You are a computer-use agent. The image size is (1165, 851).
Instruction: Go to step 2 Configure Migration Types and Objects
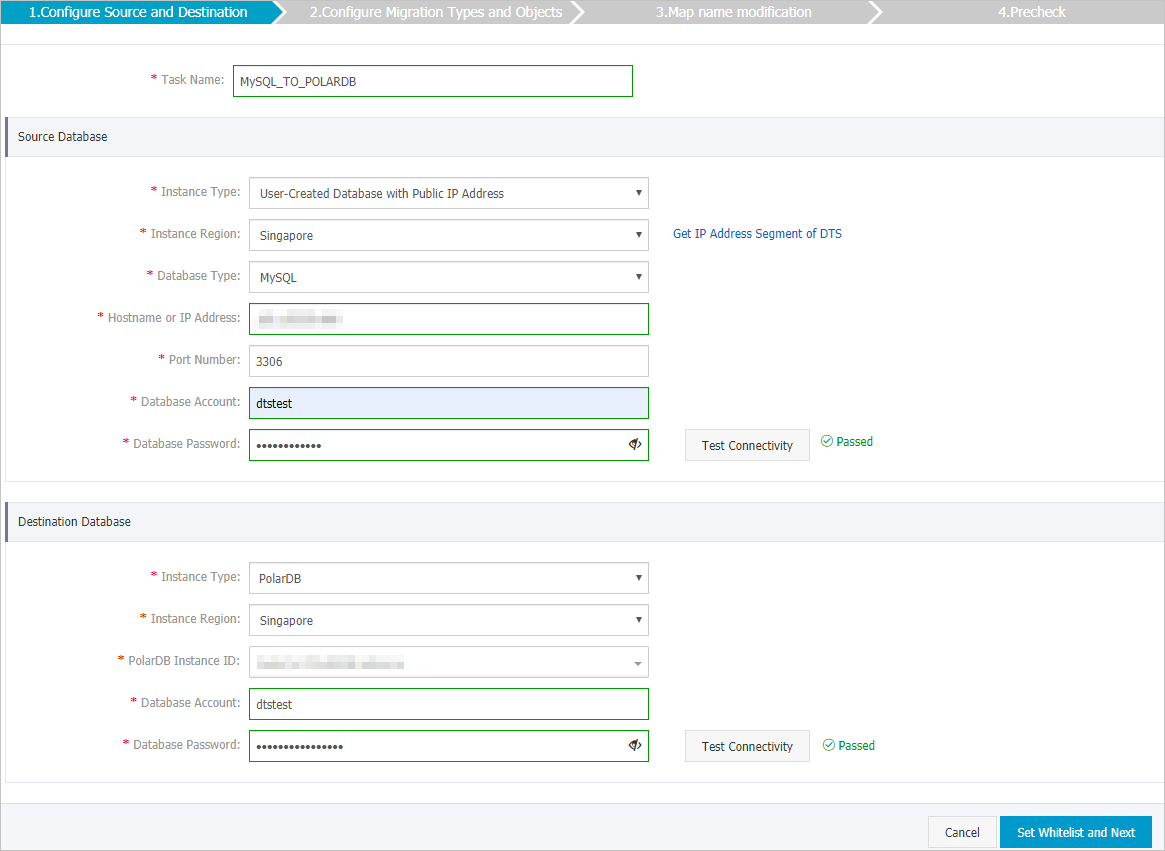(x=435, y=12)
